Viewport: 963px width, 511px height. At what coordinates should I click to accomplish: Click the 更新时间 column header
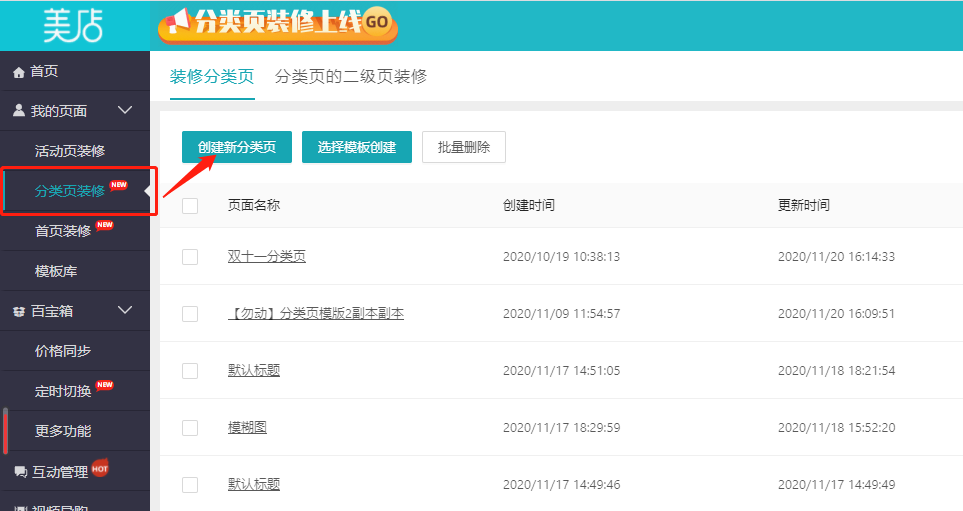pyautogui.click(x=803, y=205)
